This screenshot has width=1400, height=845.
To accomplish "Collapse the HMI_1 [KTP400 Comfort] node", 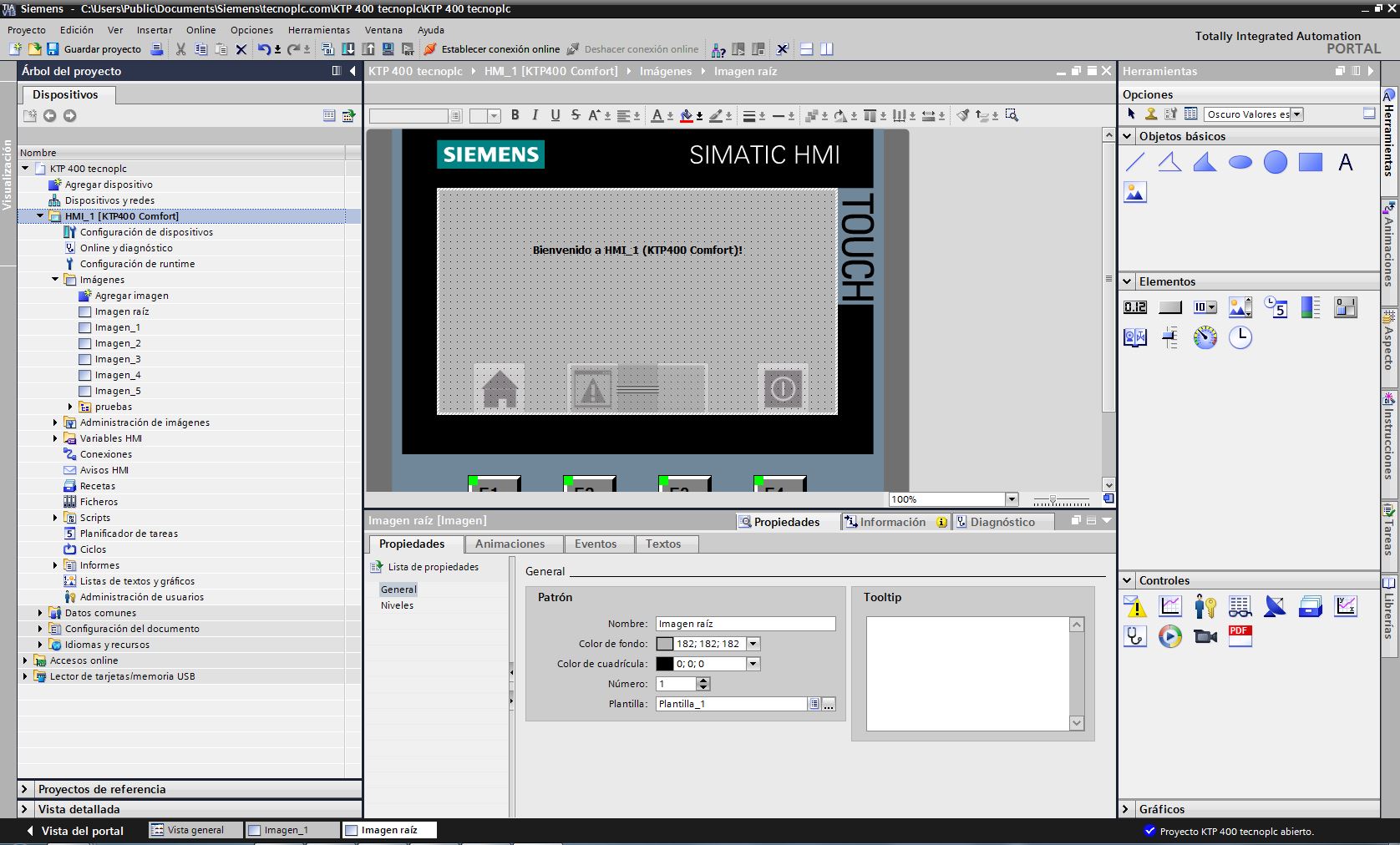I will [40, 216].
